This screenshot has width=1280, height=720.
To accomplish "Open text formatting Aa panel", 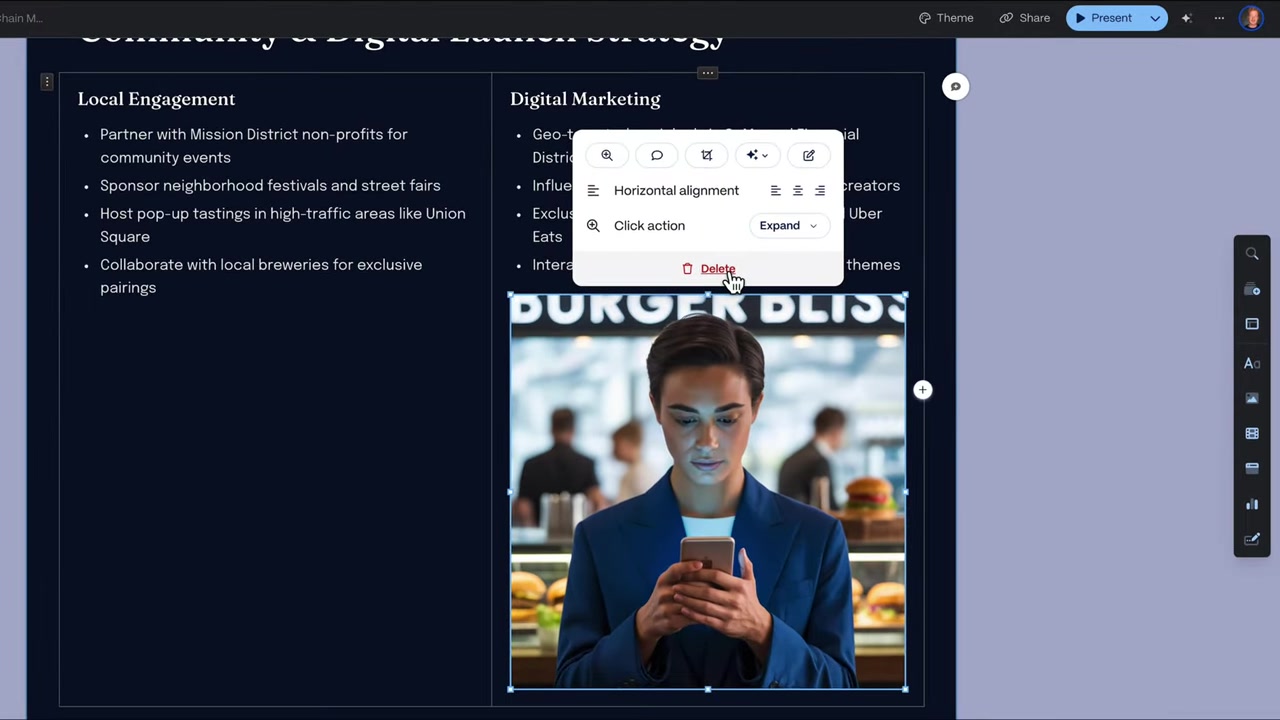I will 1252,363.
